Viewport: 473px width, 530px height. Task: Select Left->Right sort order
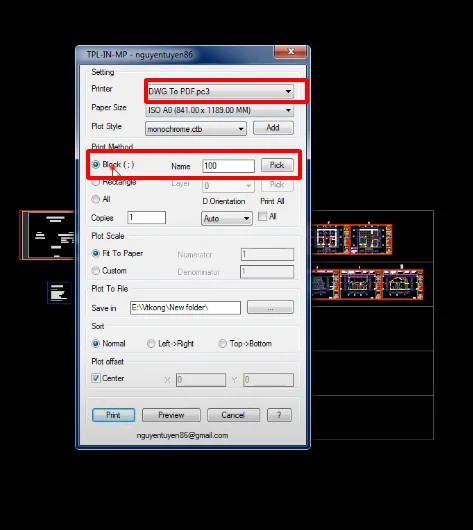[151, 344]
